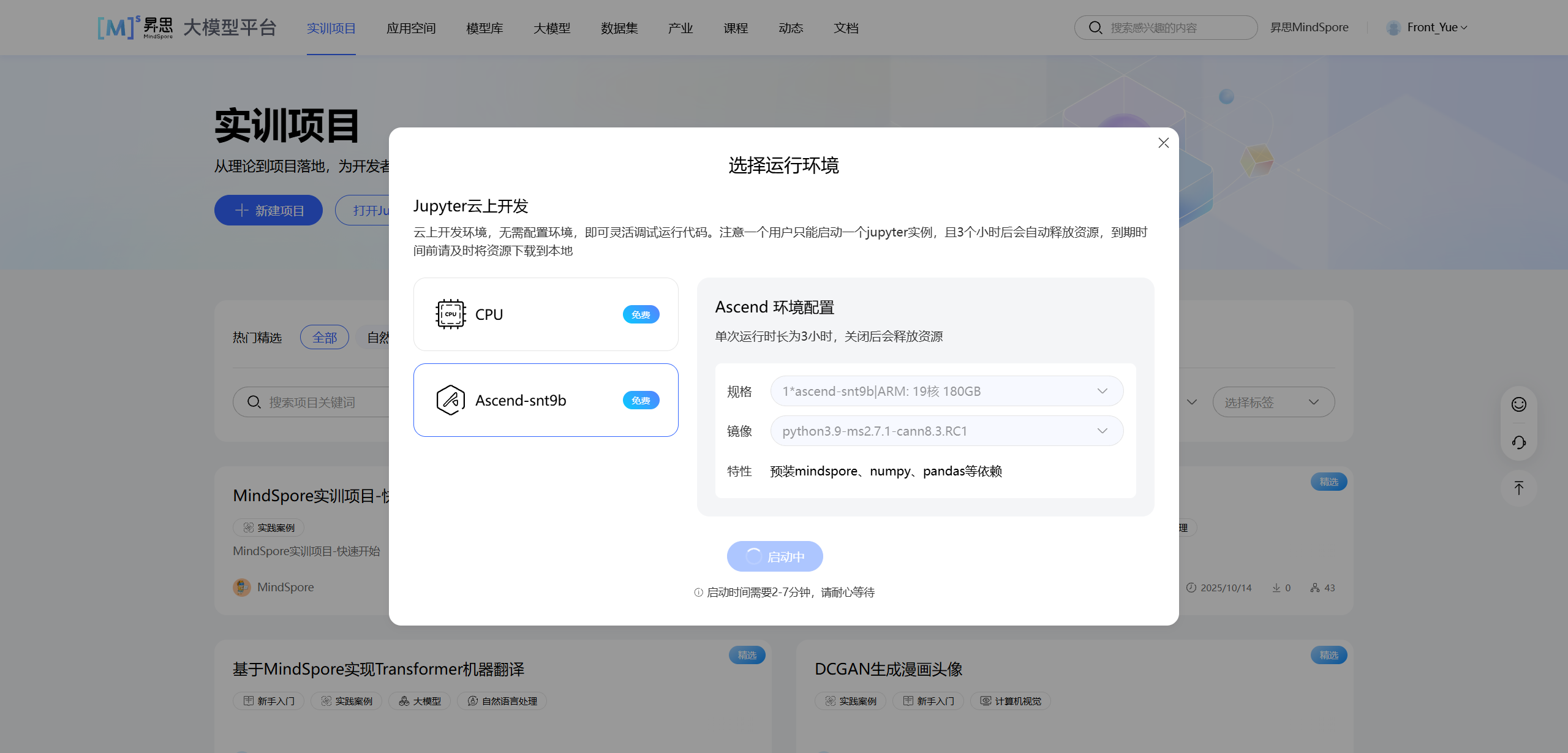Click the headset customer support icon
This screenshot has width=1568, height=753.
1518,442
